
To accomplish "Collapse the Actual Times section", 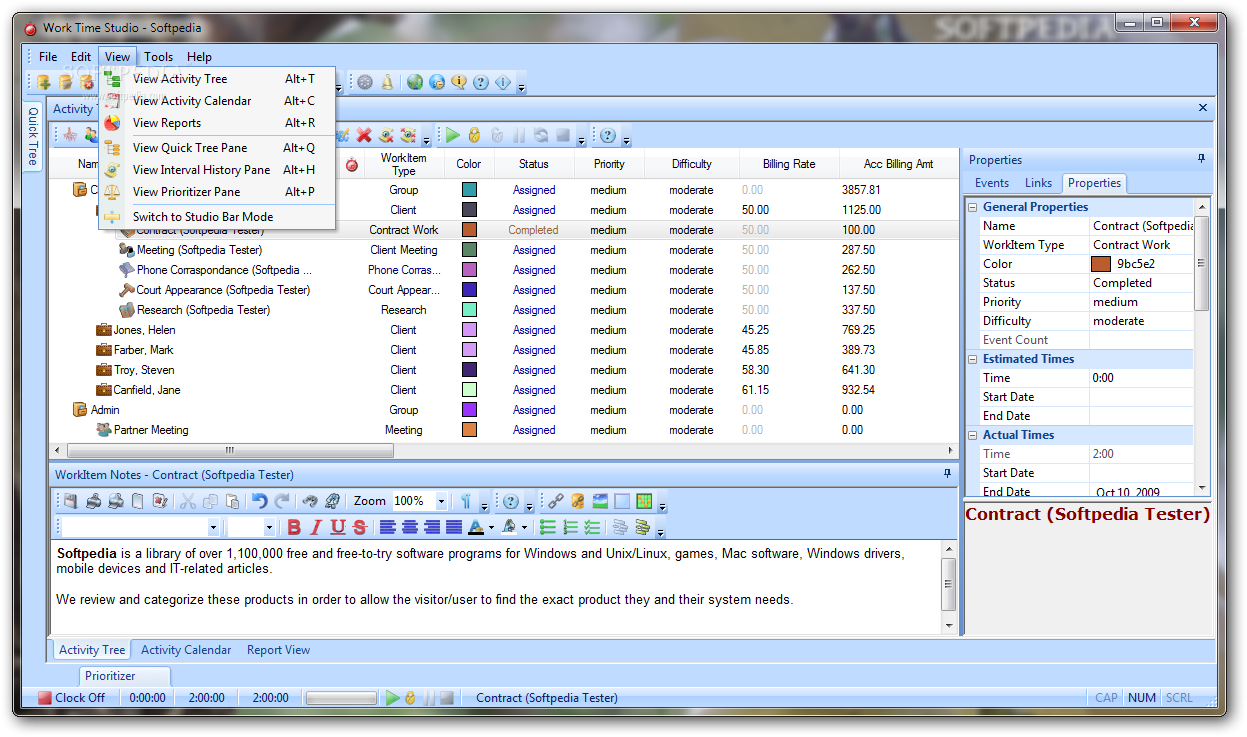I will coord(973,435).
